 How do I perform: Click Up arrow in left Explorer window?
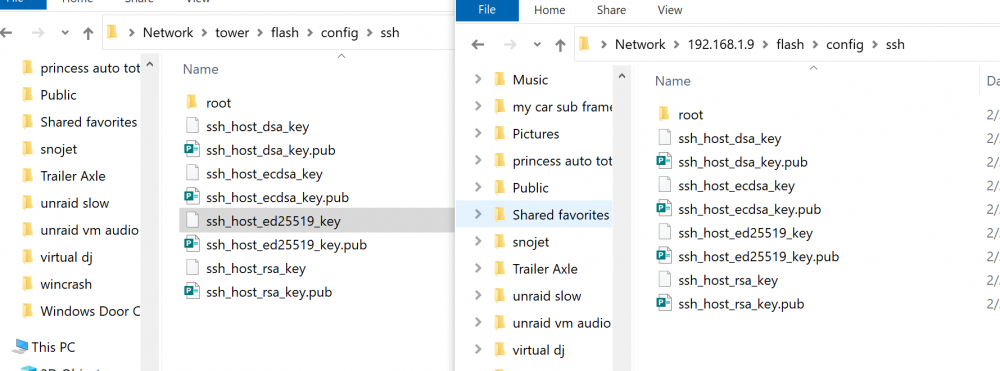click(88, 33)
